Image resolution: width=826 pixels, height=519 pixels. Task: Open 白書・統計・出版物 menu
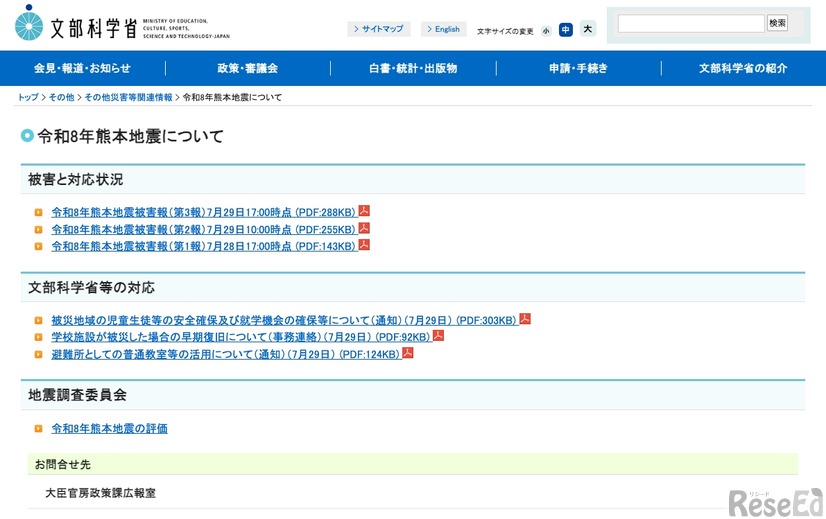coord(413,68)
